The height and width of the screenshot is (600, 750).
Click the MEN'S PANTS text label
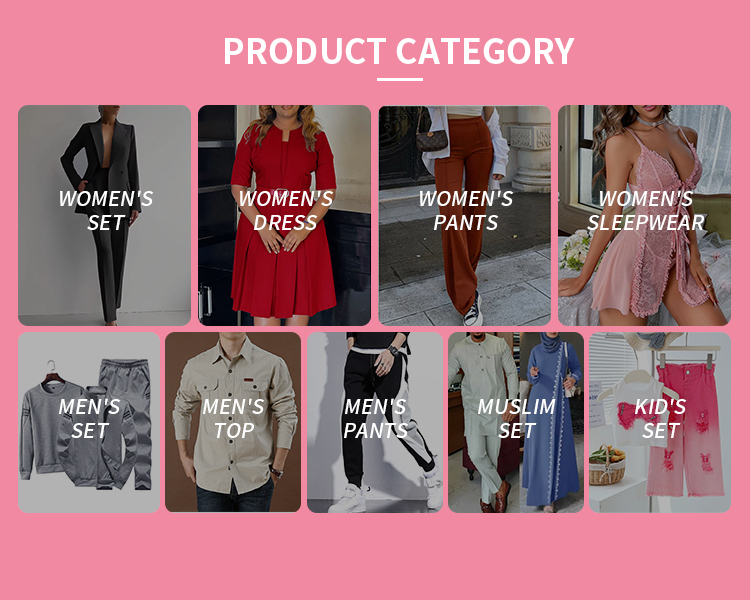pos(375,419)
